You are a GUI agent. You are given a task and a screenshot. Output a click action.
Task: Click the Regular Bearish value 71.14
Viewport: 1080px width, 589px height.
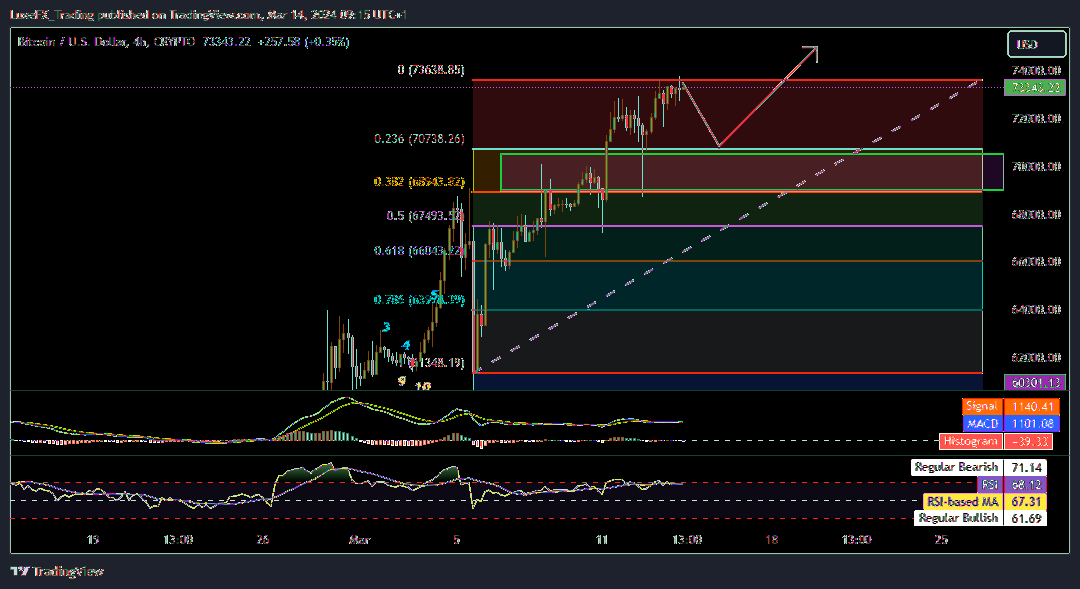1025,467
